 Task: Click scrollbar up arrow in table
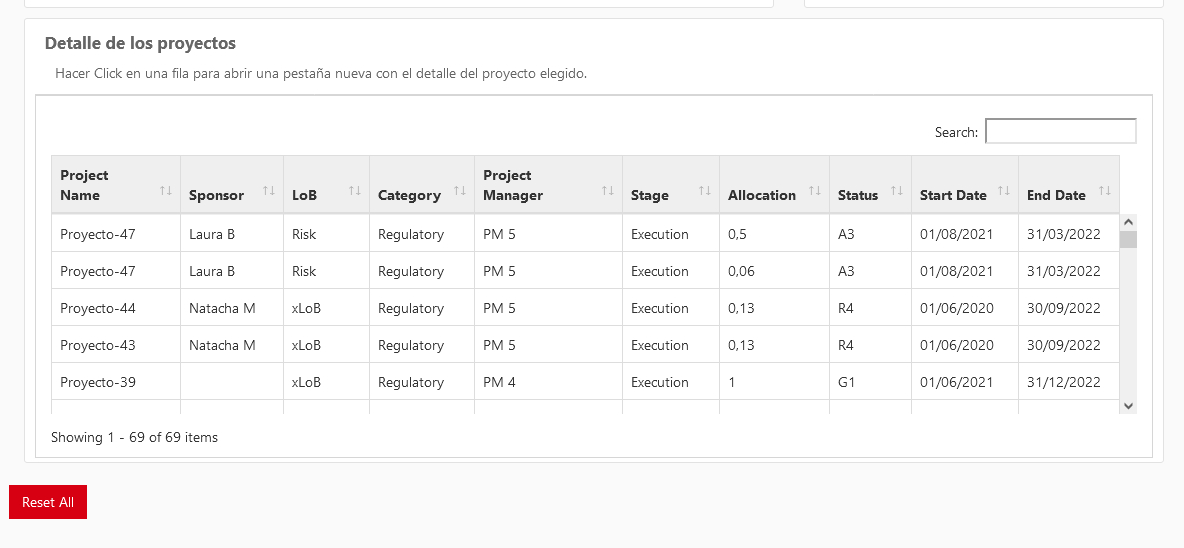coord(1129,222)
